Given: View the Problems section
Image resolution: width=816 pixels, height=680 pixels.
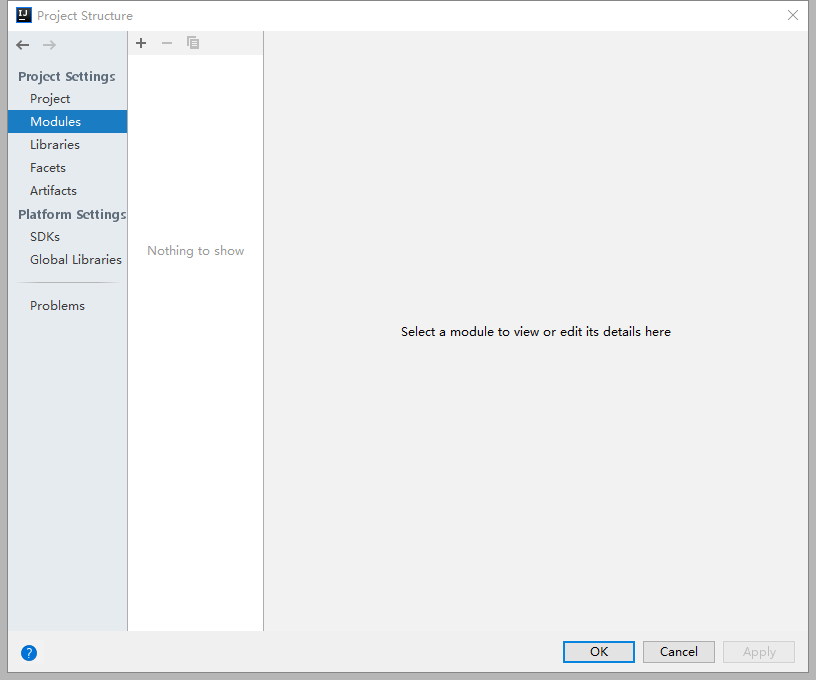Looking at the screenshot, I should 57,305.
